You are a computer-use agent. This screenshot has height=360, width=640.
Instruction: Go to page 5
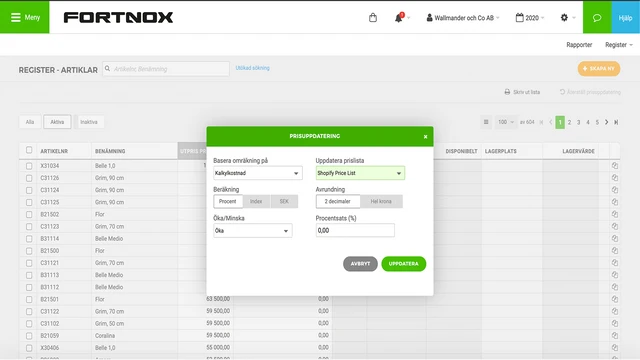(x=597, y=122)
